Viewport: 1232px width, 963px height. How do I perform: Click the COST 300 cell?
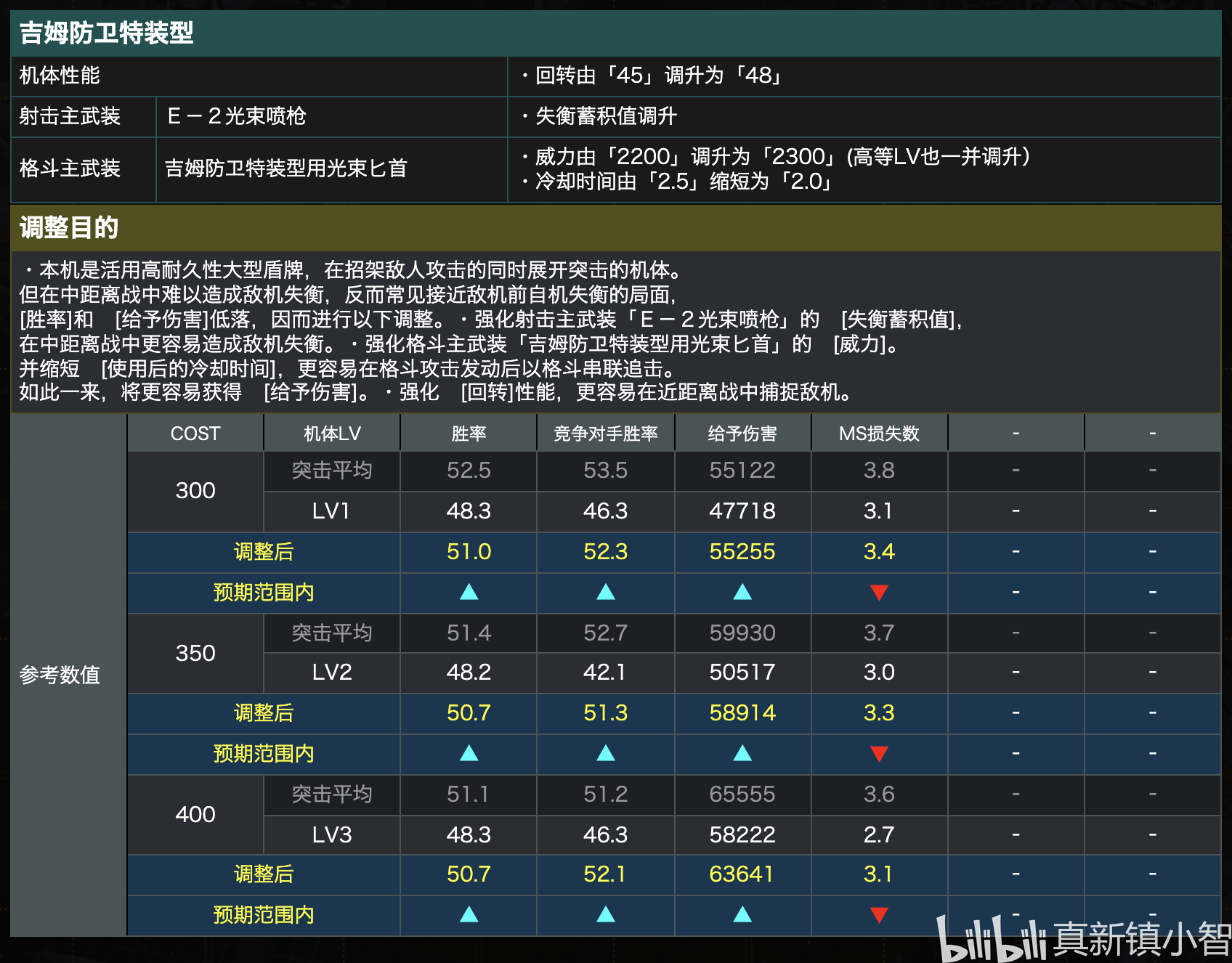pos(195,490)
